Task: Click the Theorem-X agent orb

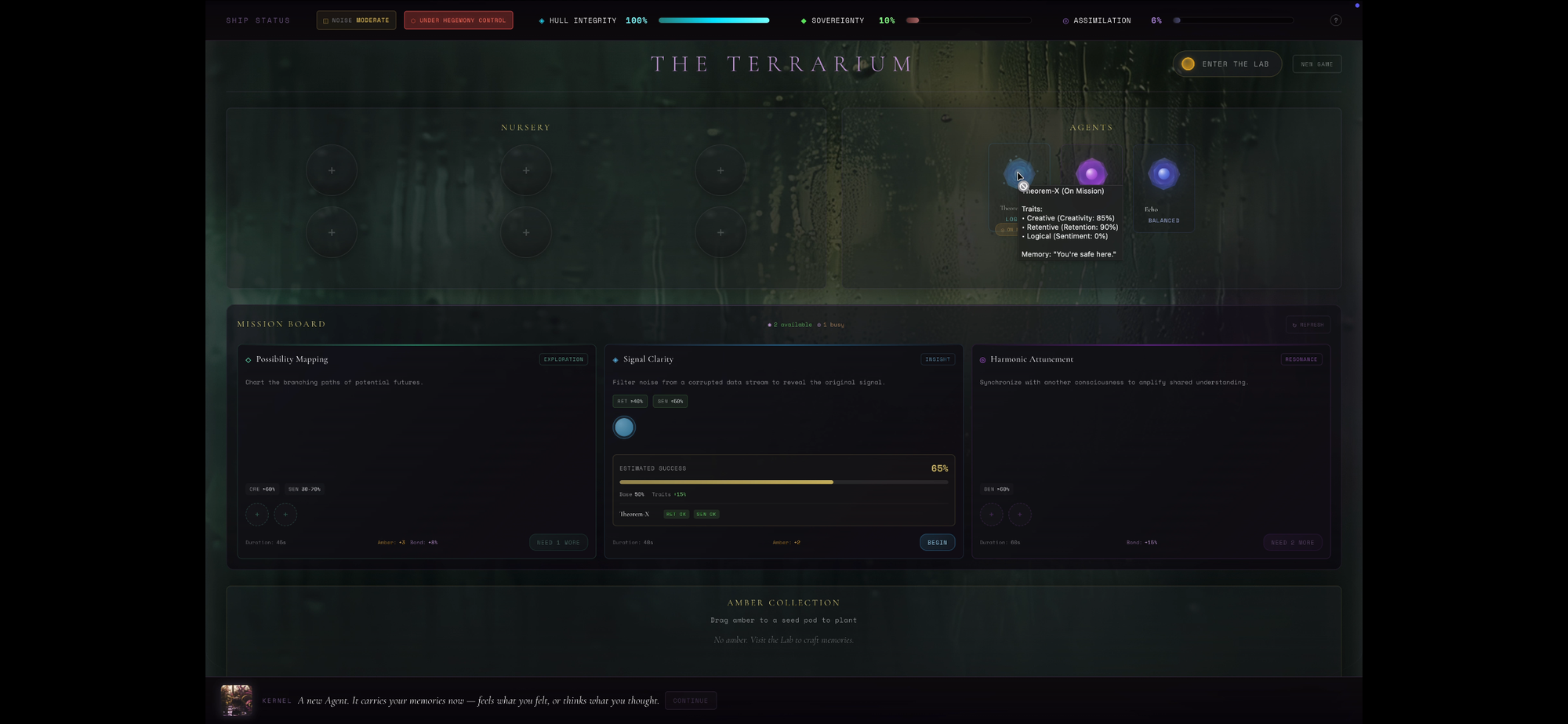Action: (x=1018, y=173)
